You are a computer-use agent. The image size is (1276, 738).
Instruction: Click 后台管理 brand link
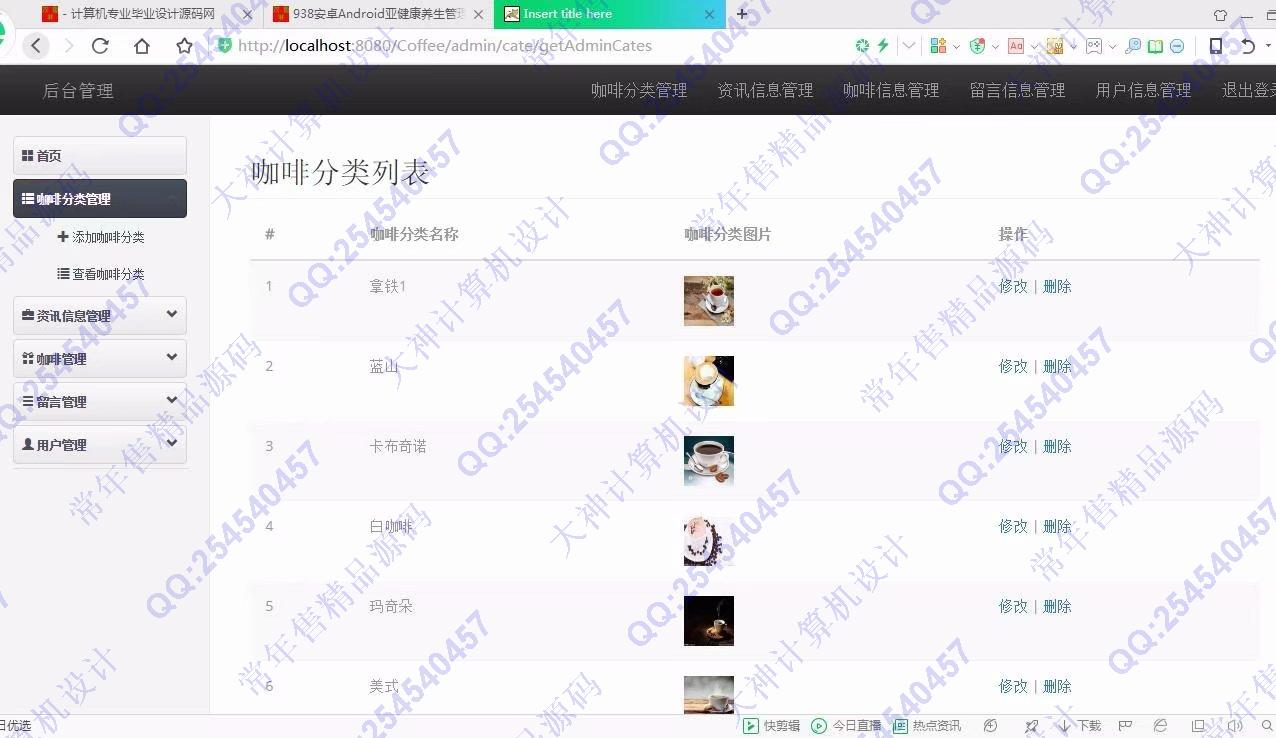tap(78, 91)
